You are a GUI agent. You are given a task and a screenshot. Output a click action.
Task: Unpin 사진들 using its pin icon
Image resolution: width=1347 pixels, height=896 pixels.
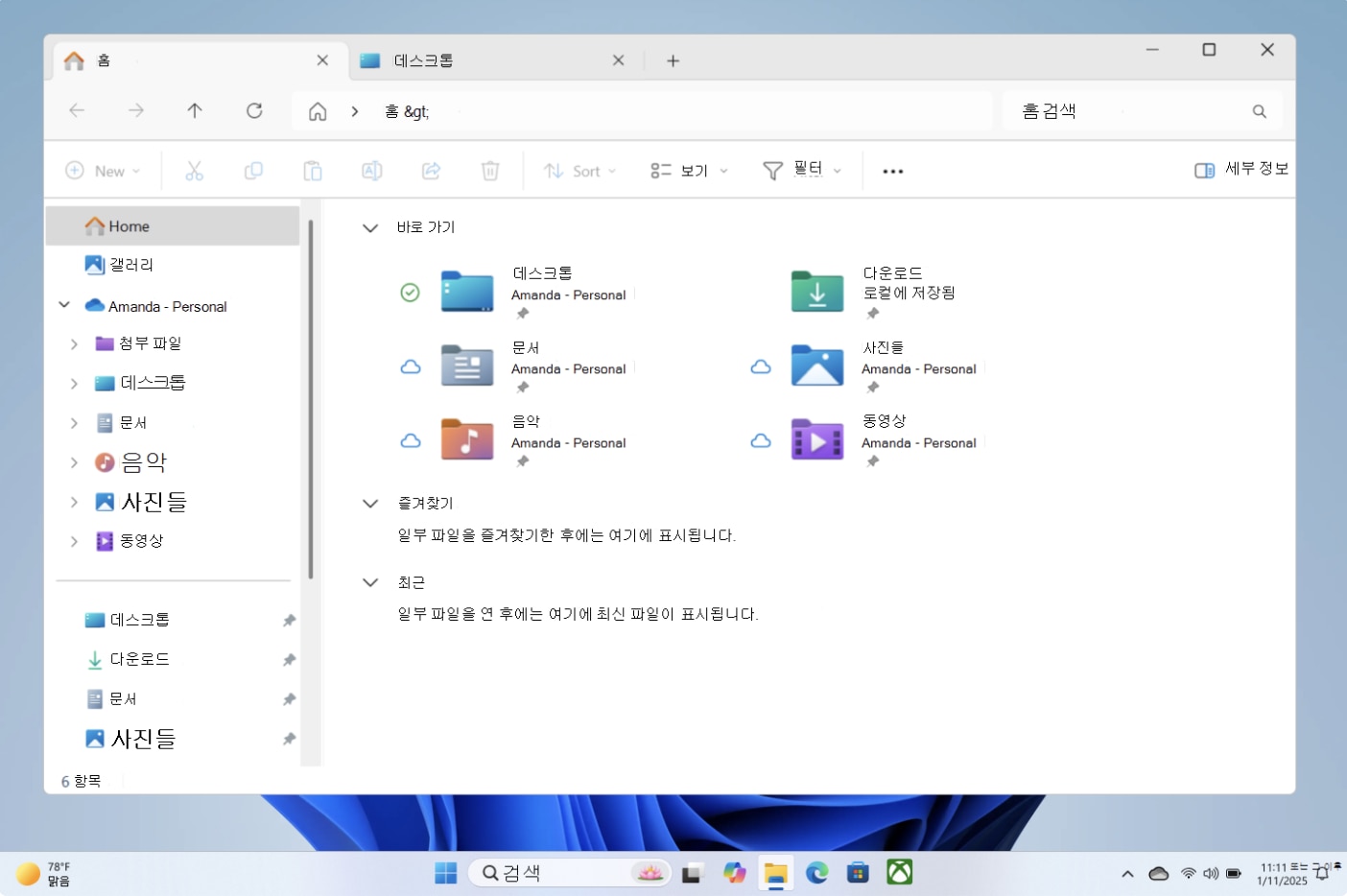(289, 739)
